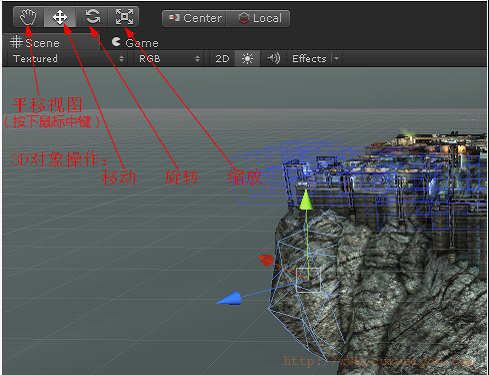The height and width of the screenshot is (375, 489).
Task: Toggle 2D scene view mode
Action: click(x=222, y=59)
